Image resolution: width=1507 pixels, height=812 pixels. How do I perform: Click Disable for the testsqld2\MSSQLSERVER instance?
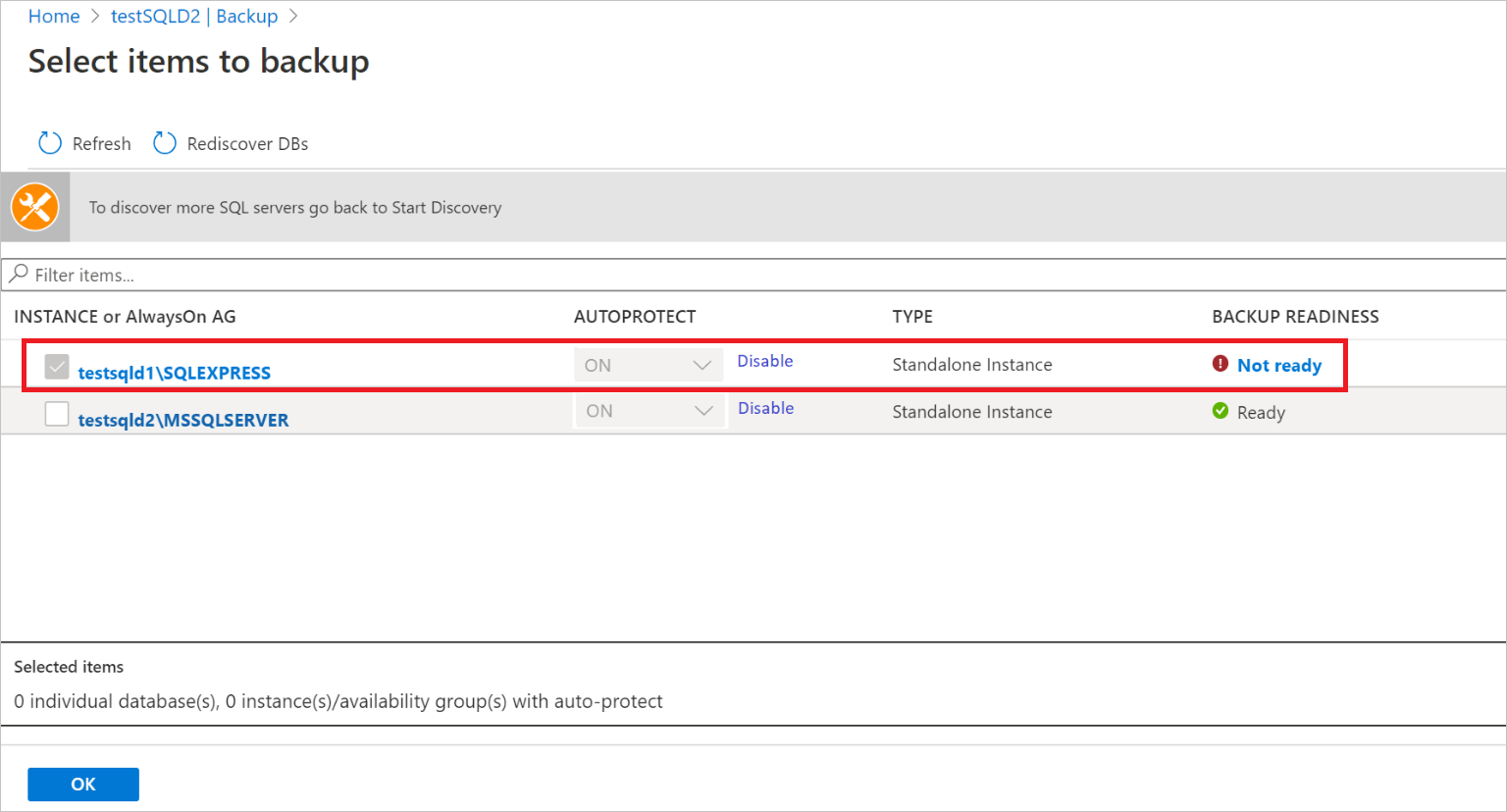(x=765, y=407)
